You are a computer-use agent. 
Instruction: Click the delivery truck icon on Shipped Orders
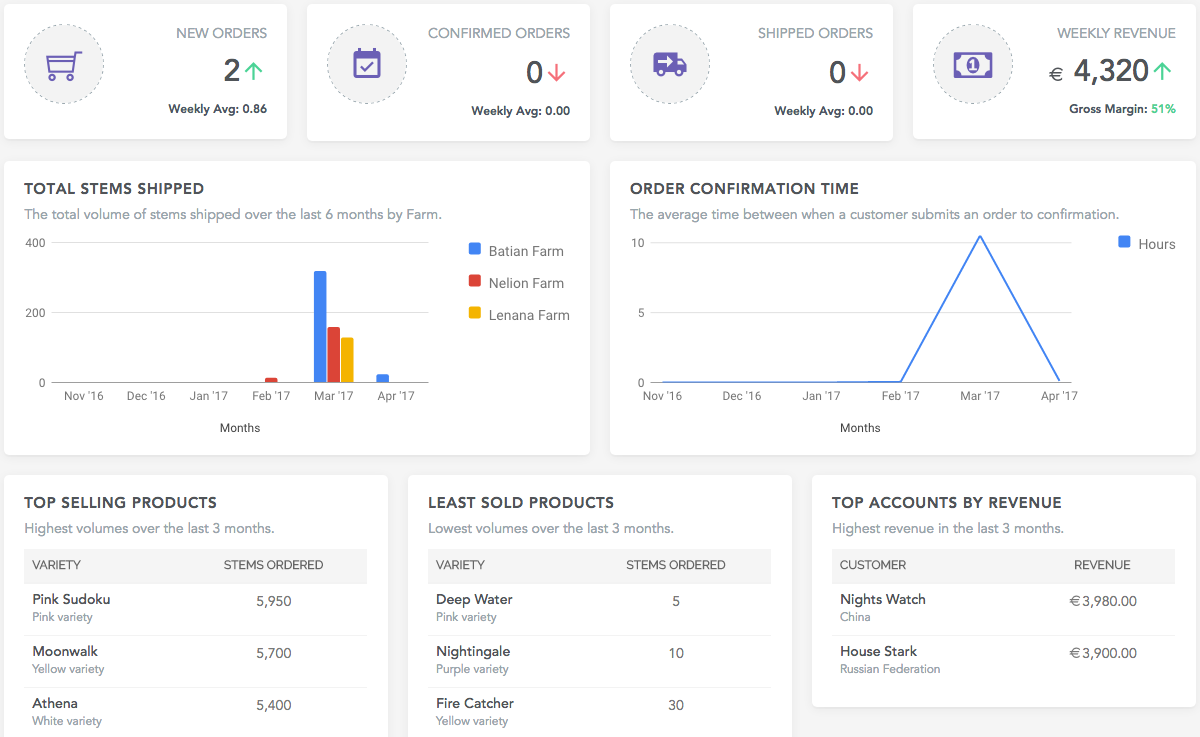pos(669,63)
